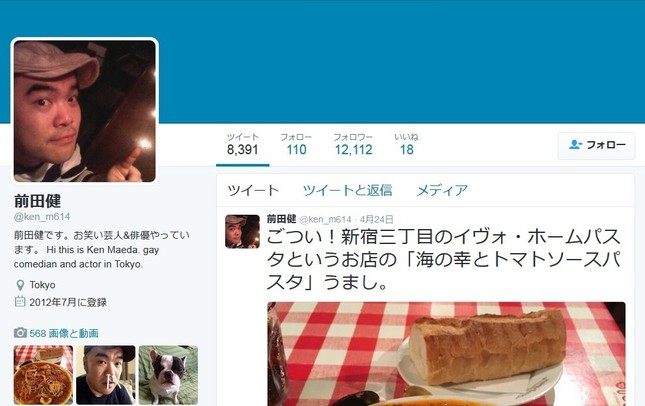Image resolution: width=645 pixels, height=406 pixels.
Task: Click the follow person icon in フォロー button
Action: click(x=575, y=145)
